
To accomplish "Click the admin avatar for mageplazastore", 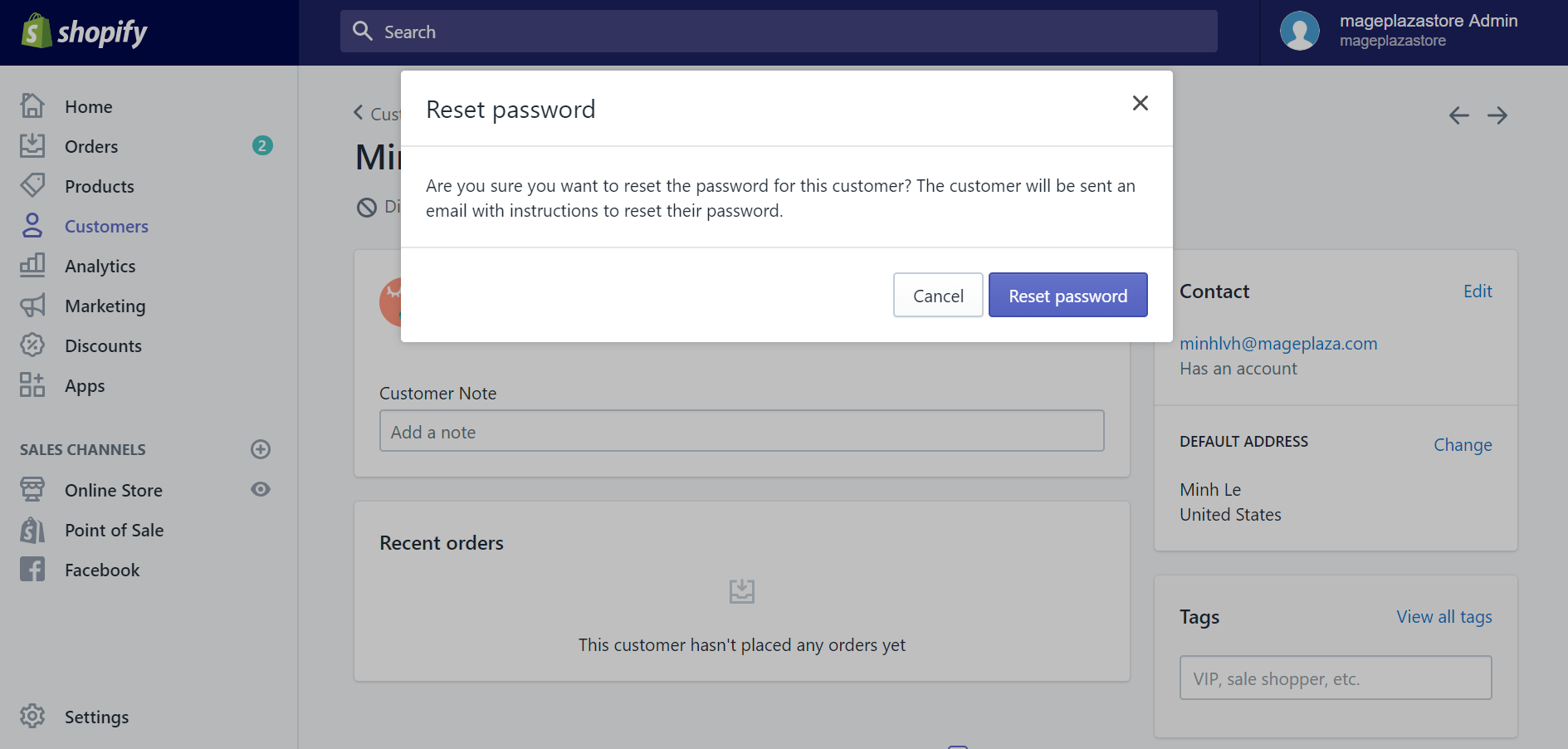I will [1299, 31].
